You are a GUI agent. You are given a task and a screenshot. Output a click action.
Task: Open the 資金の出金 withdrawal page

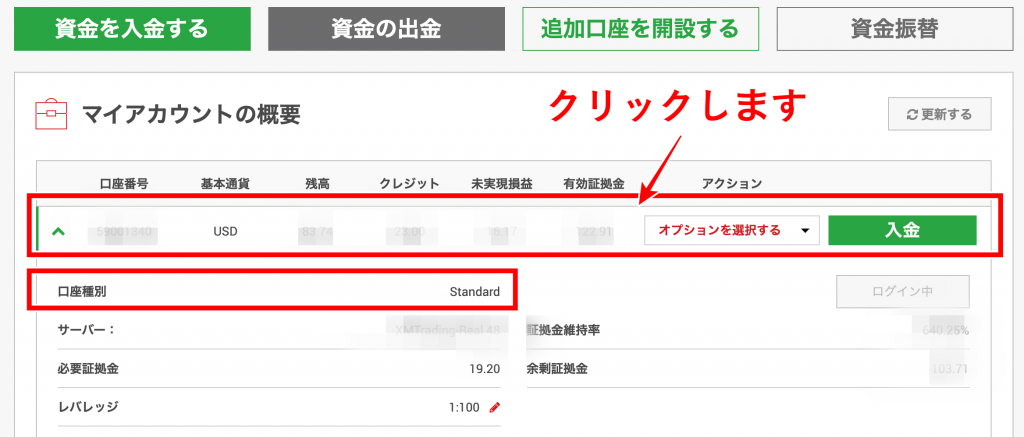coord(385,28)
